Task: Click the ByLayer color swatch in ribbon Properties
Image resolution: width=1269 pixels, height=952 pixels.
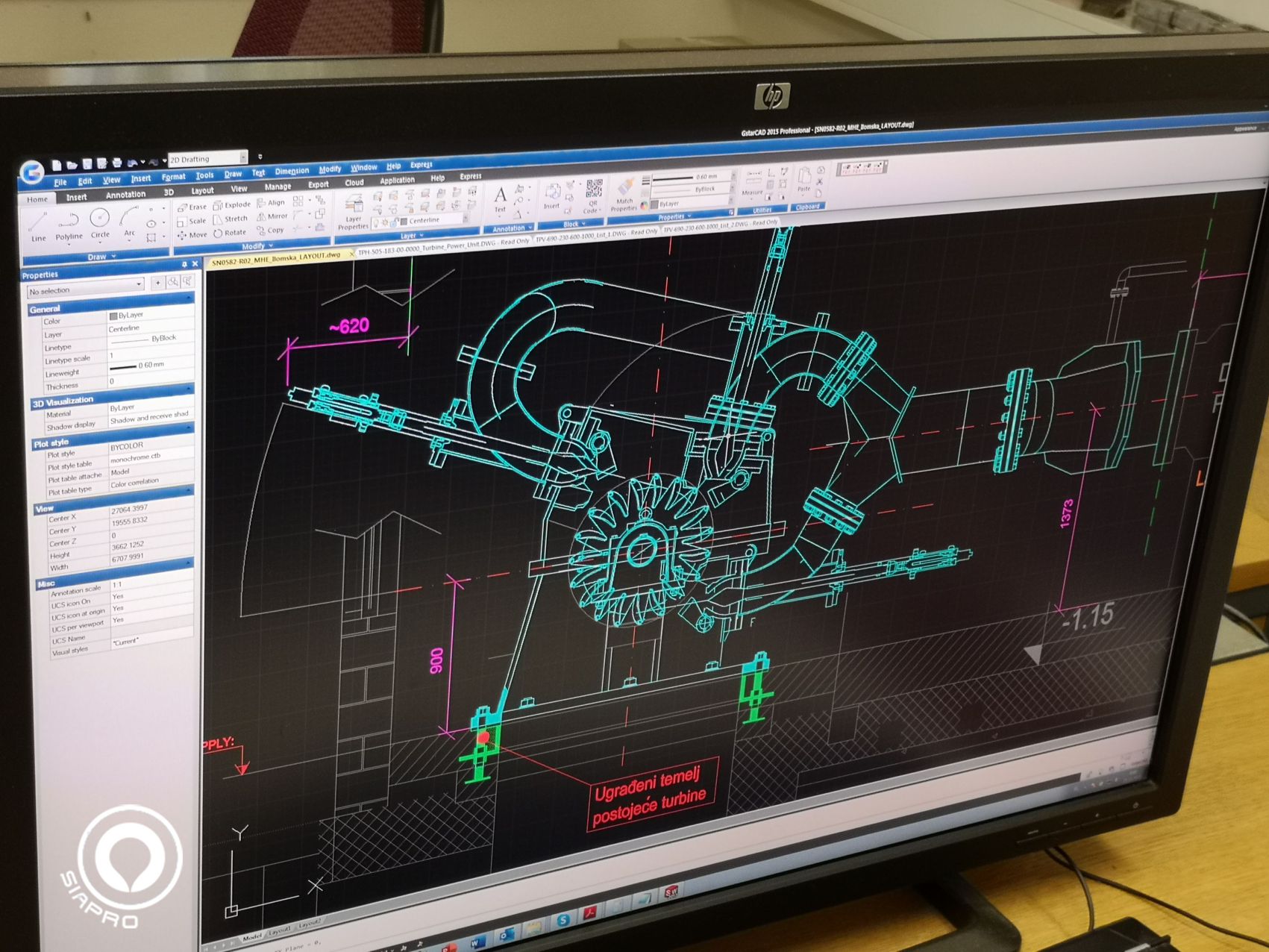Action: [x=654, y=204]
